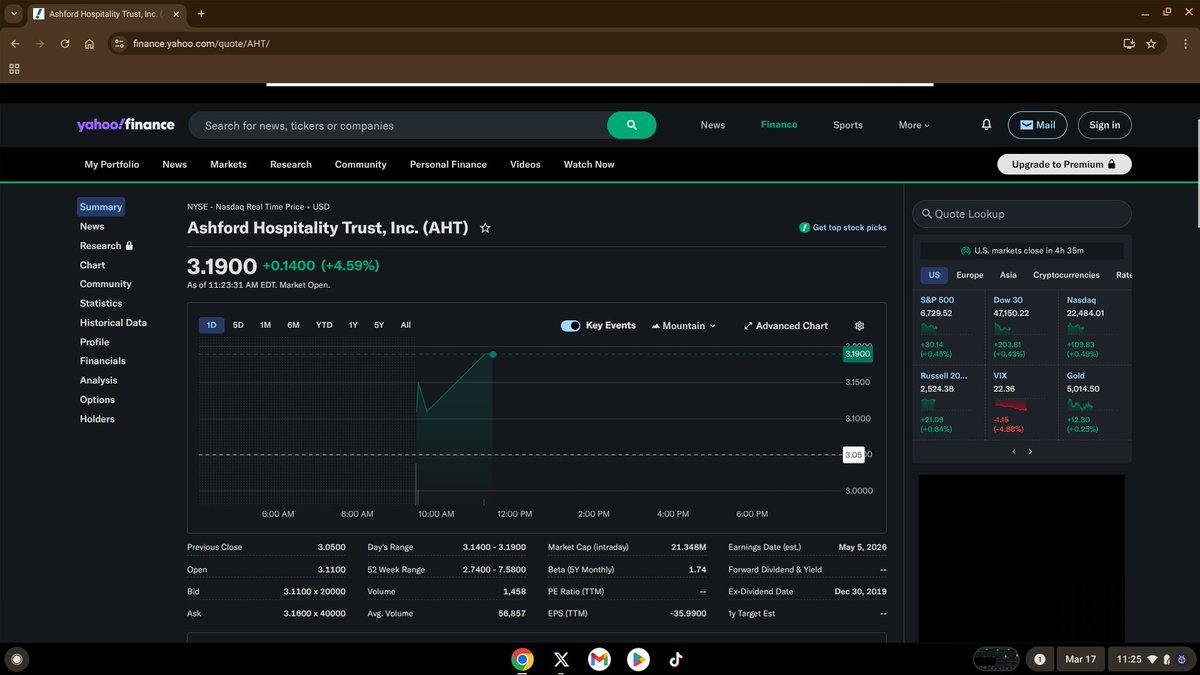Viewport: 1200px width, 675px height.
Task: Select the 1D chart range
Action: tap(211, 325)
